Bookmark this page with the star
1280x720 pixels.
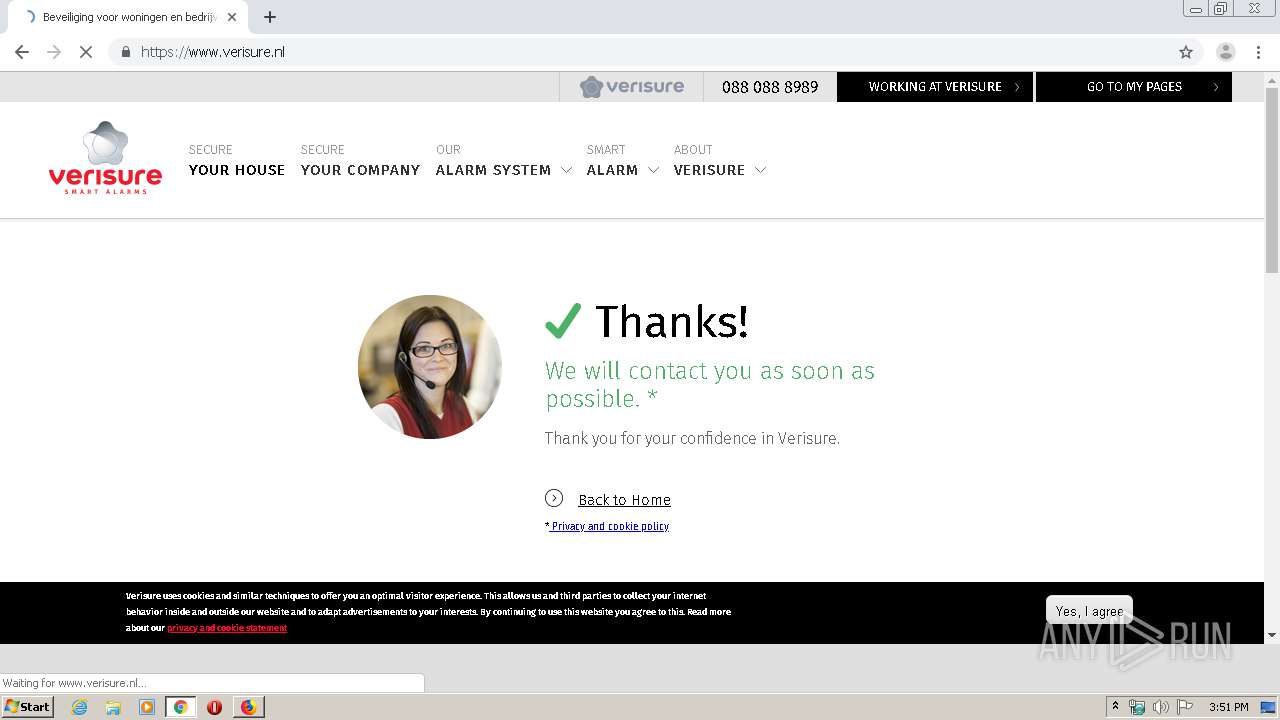(1186, 52)
